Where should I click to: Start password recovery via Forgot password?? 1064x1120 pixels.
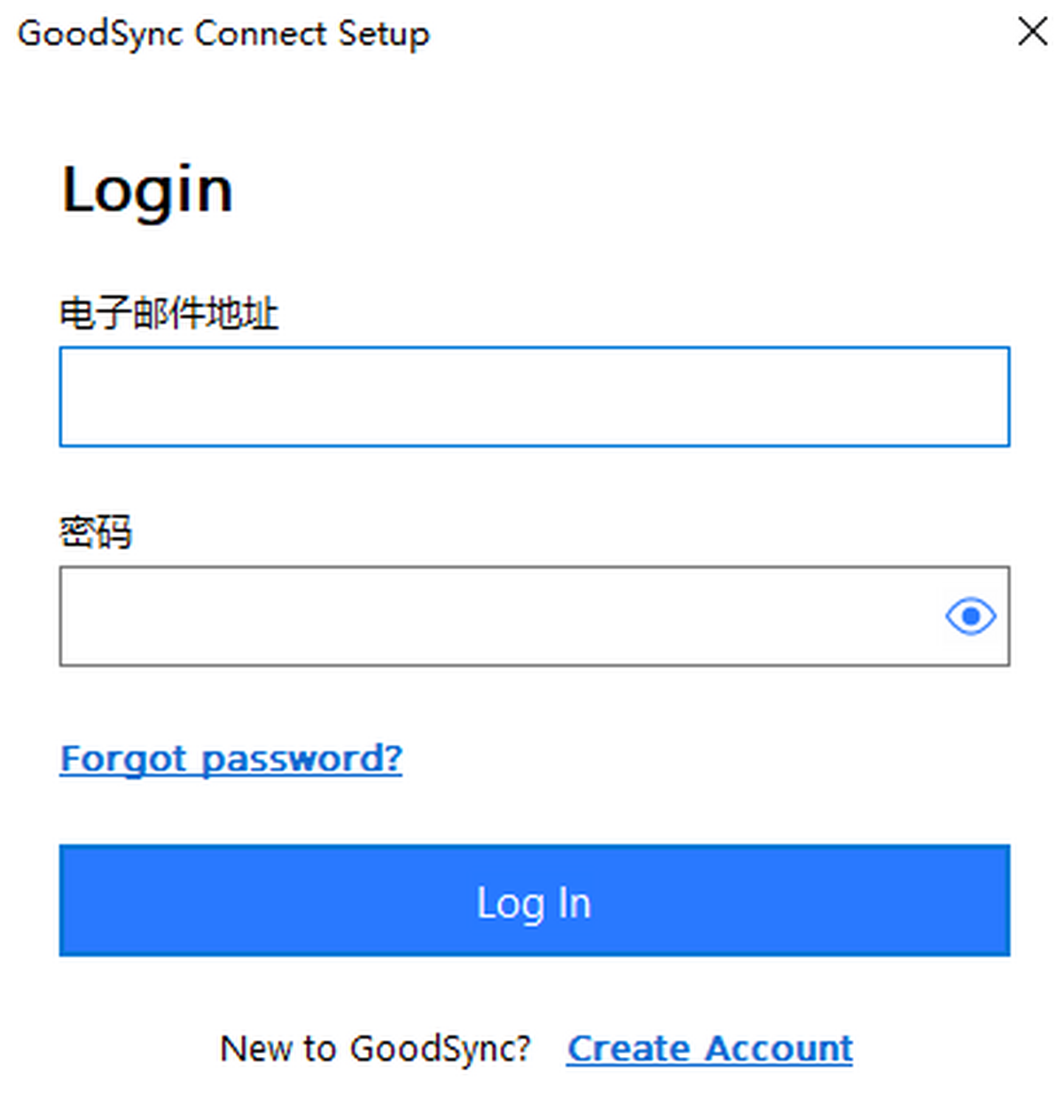[x=231, y=758]
